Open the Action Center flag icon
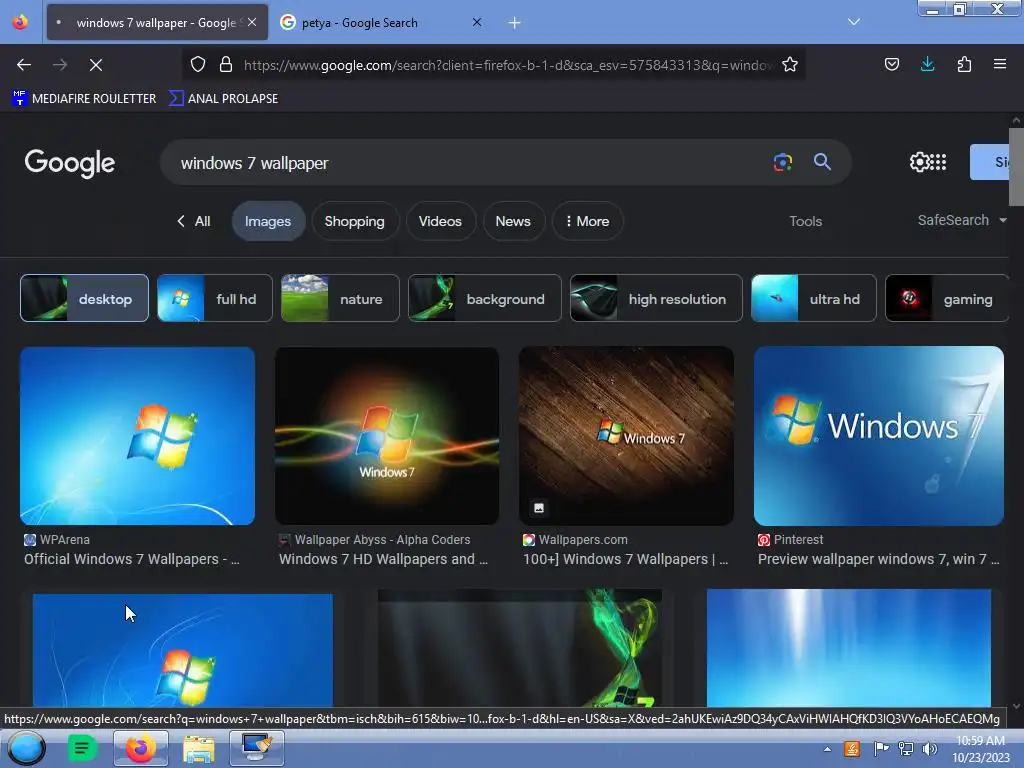The width and height of the screenshot is (1024, 768). point(880,749)
